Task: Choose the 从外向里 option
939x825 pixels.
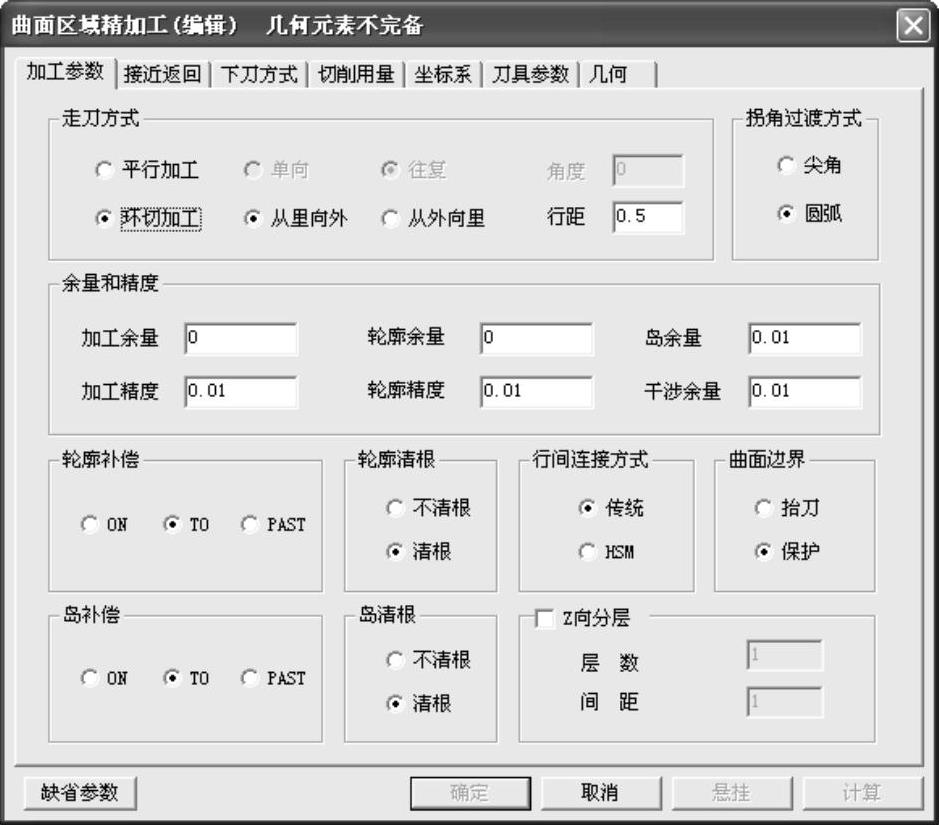Action: click(x=391, y=220)
